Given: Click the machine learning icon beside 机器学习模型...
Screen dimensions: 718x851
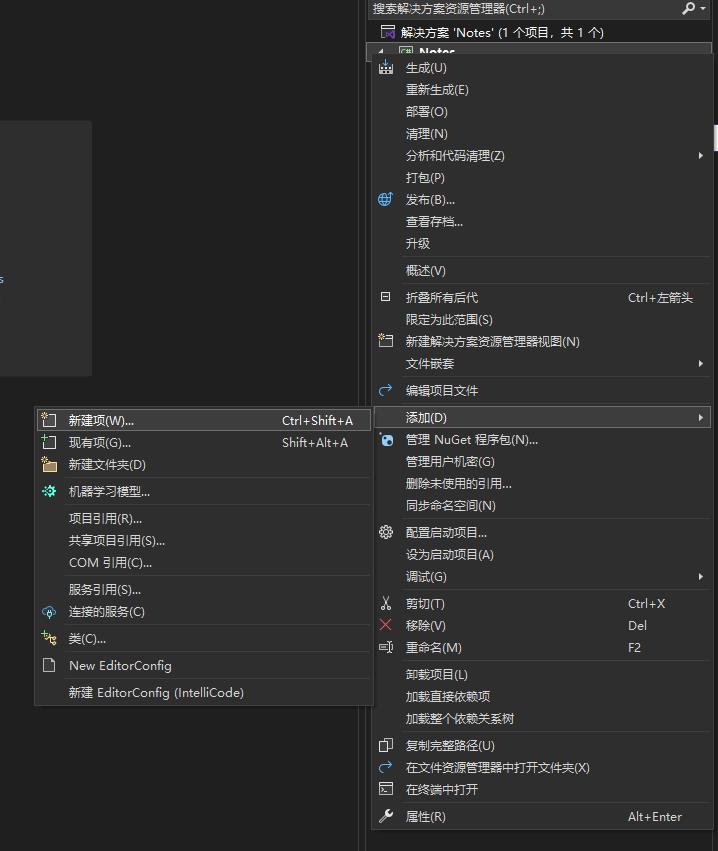Looking at the screenshot, I should click(x=49, y=491).
